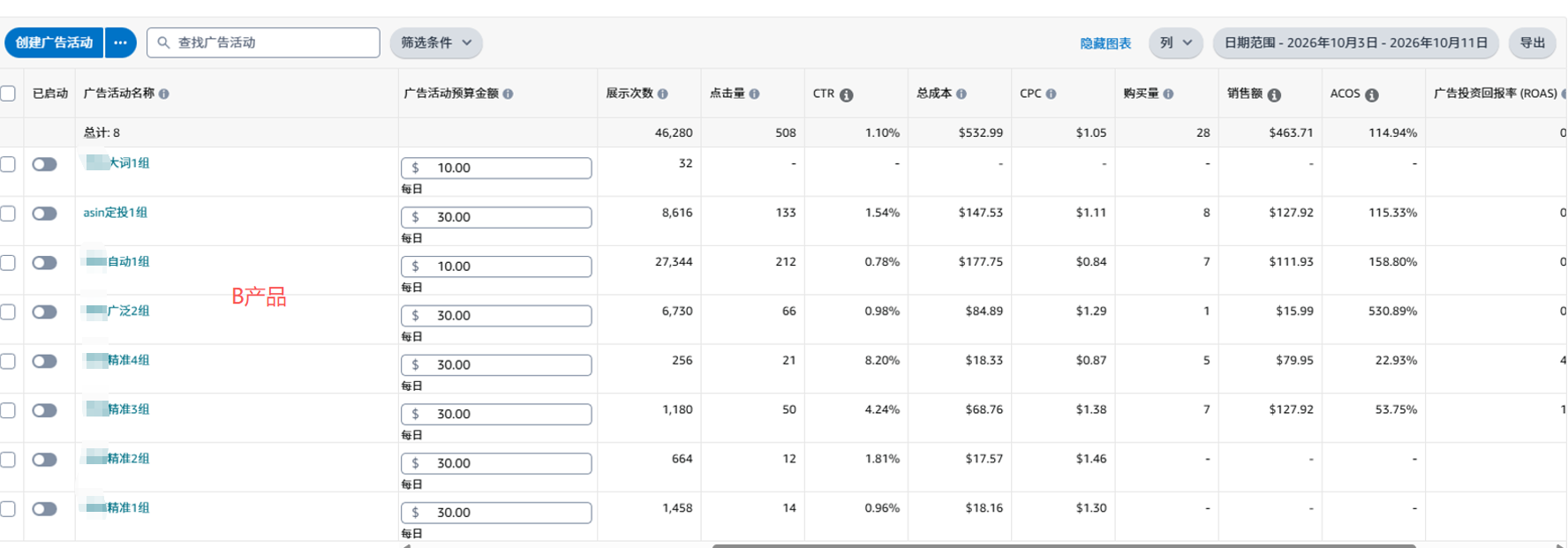Screen dimensions: 1568x548
Task: Click the info icon beside 展示次数
Action: (x=663, y=94)
